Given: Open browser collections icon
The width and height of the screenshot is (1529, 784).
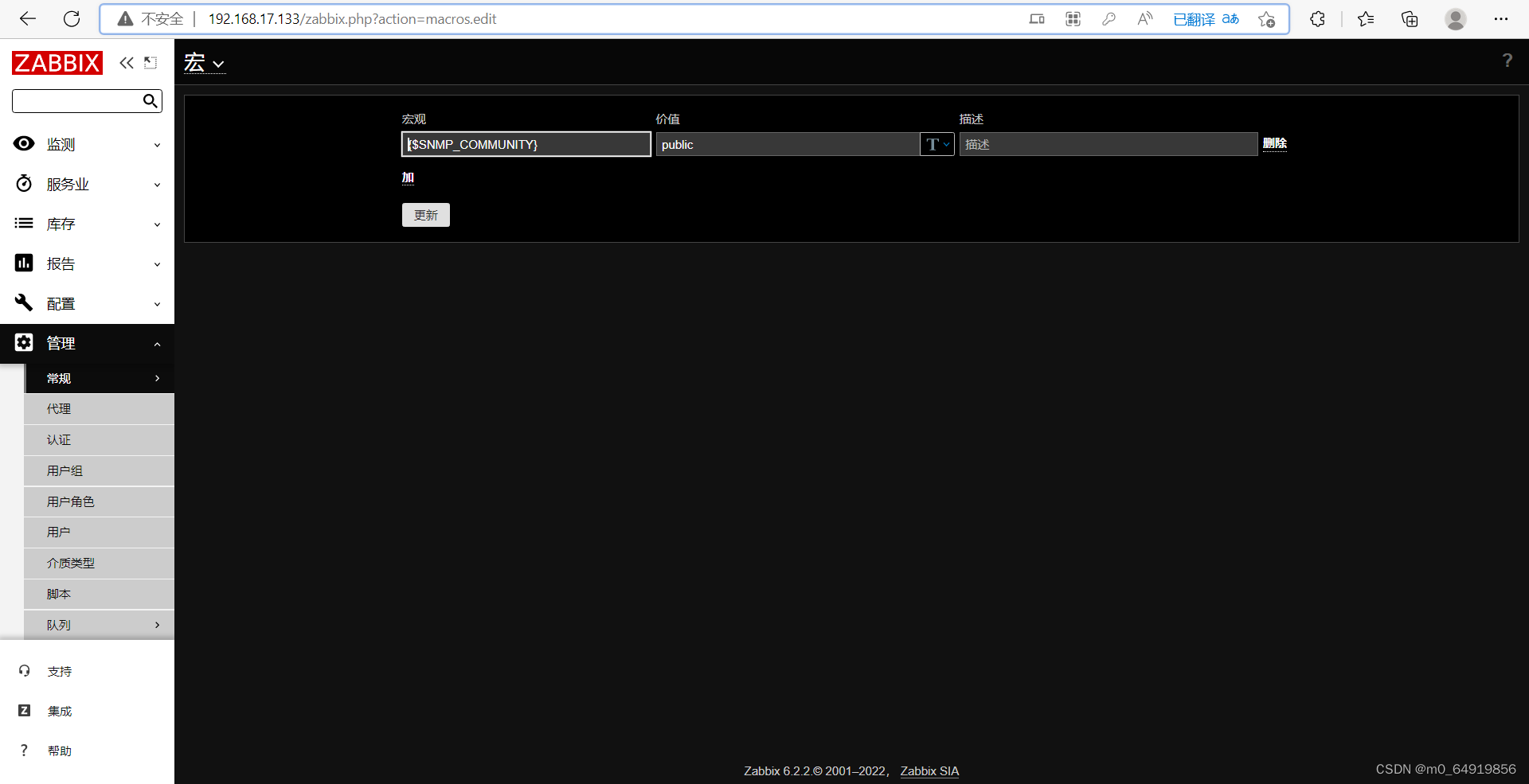Looking at the screenshot, I should [1410, 19].
